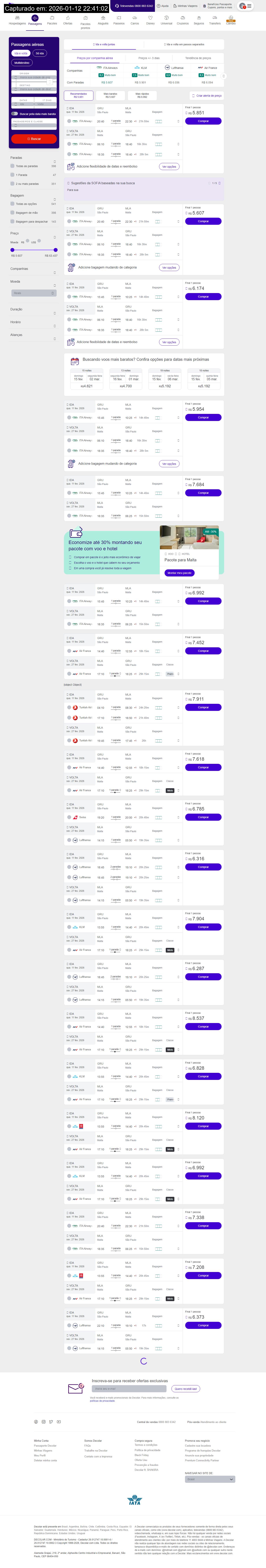This screenshot has width=266, height=1568.
Task: Click the red Buscar search button
Action: (x=34, y=139)
